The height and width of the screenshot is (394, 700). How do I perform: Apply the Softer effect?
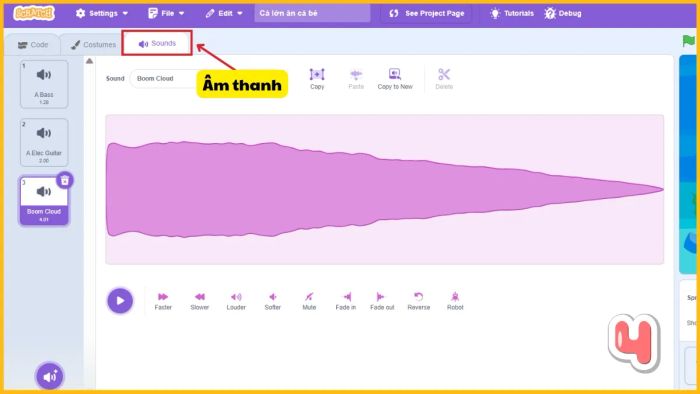272,301
